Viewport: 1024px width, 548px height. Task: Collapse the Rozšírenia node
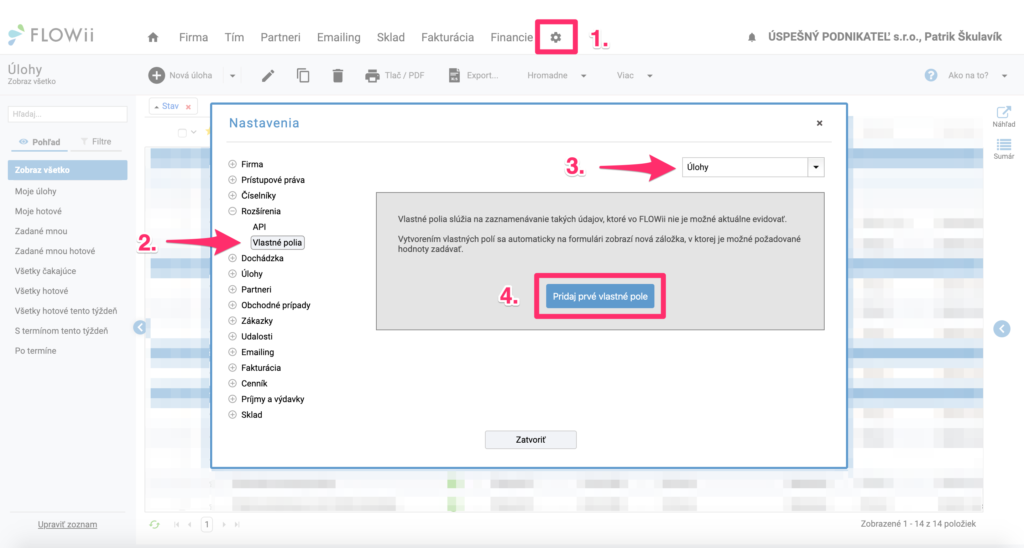(232, 211)
